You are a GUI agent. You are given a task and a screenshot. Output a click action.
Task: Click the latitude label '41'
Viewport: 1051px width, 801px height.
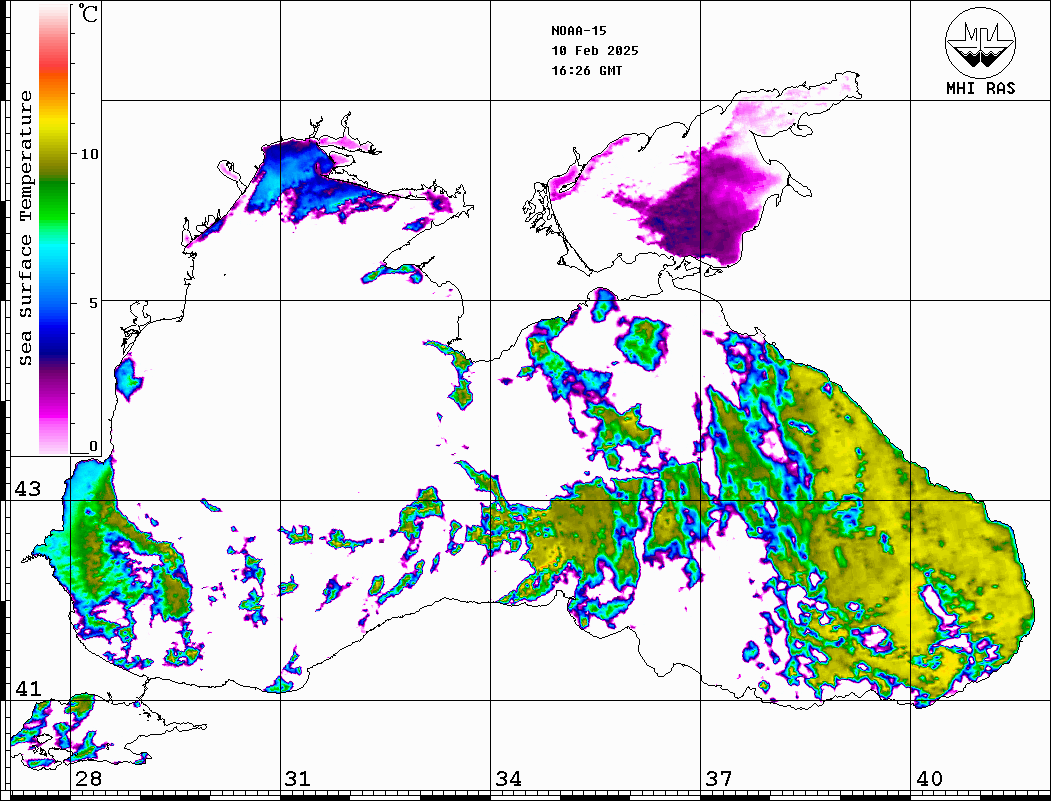pos(28,689)
